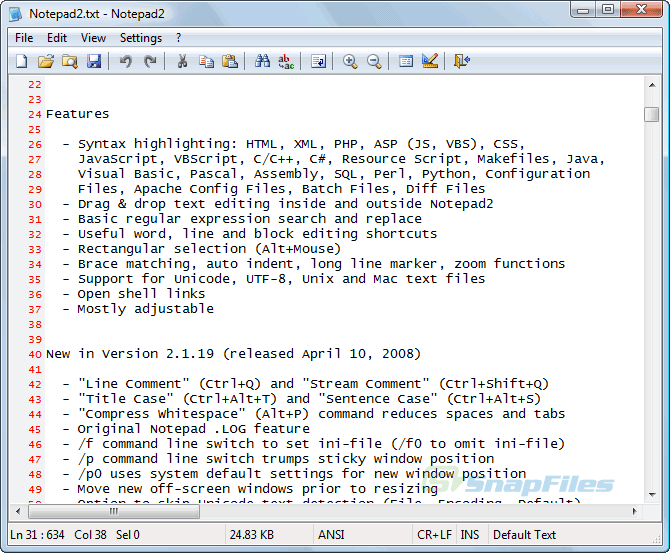Open the File menu
670x553 pixels.
24,38
